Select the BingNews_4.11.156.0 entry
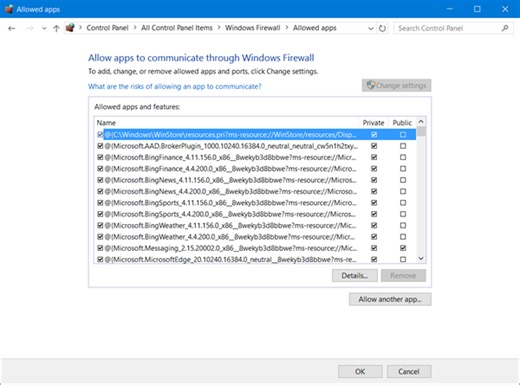520x385 pixels. [x=231, y=180]
